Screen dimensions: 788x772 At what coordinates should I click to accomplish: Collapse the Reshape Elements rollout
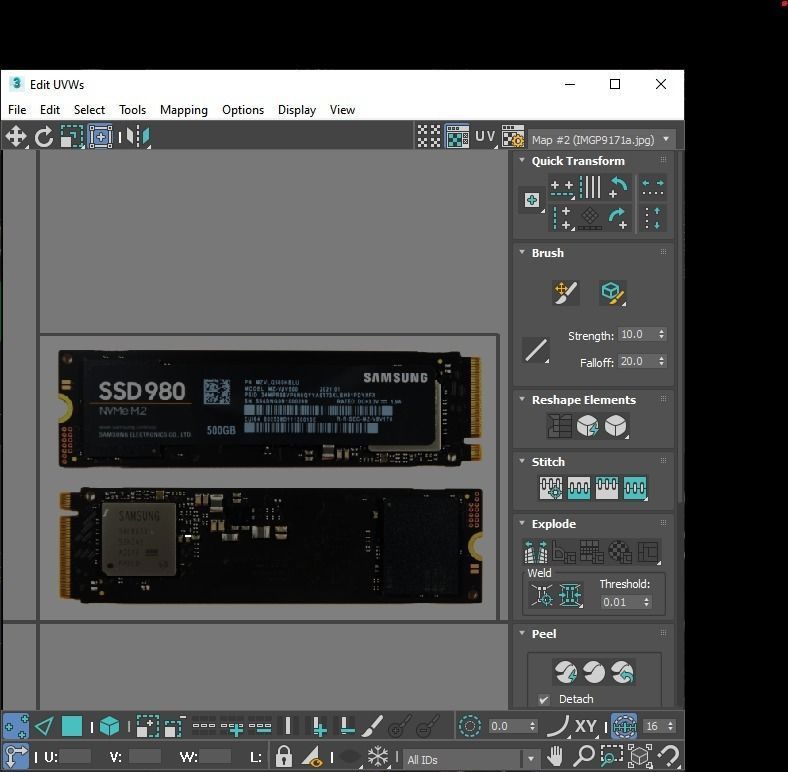pyautogui.click(x=522, y=399)
